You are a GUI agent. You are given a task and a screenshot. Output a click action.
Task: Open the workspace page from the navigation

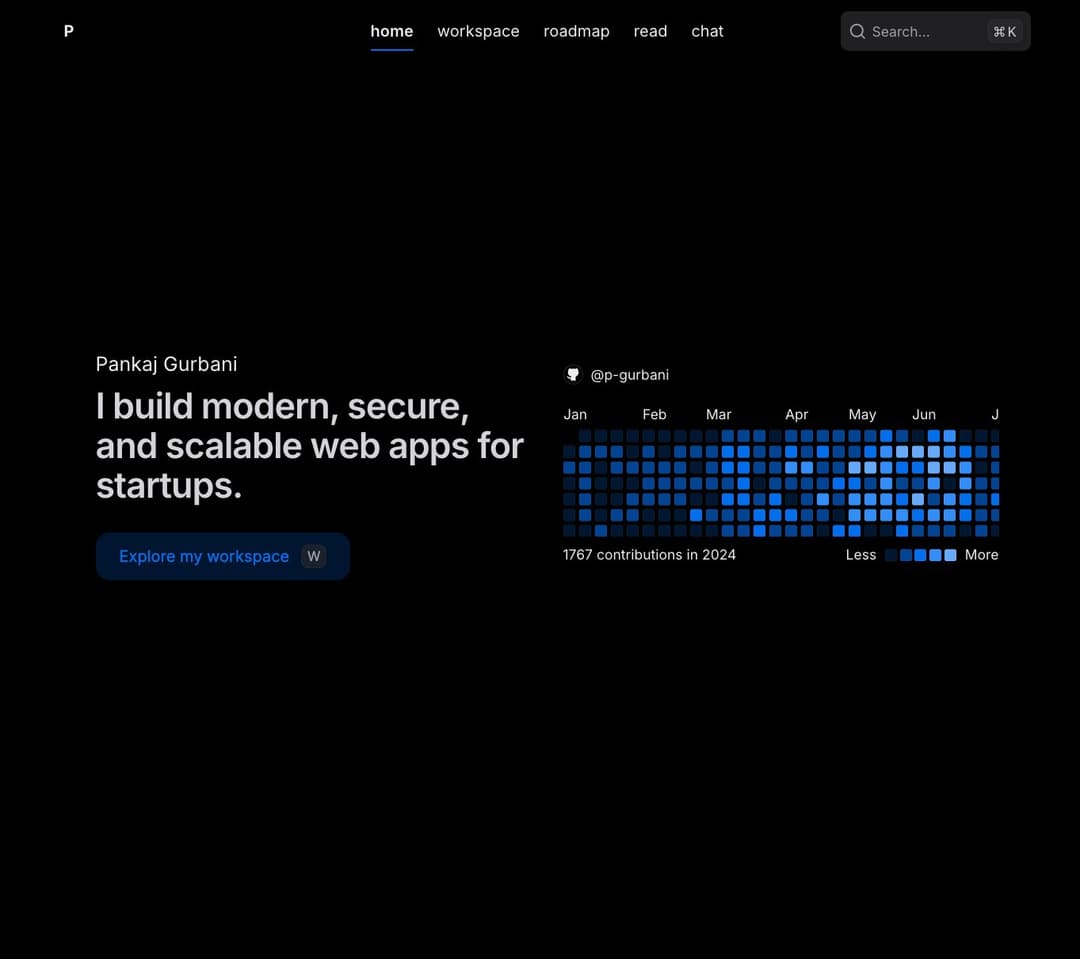point(478,31)
